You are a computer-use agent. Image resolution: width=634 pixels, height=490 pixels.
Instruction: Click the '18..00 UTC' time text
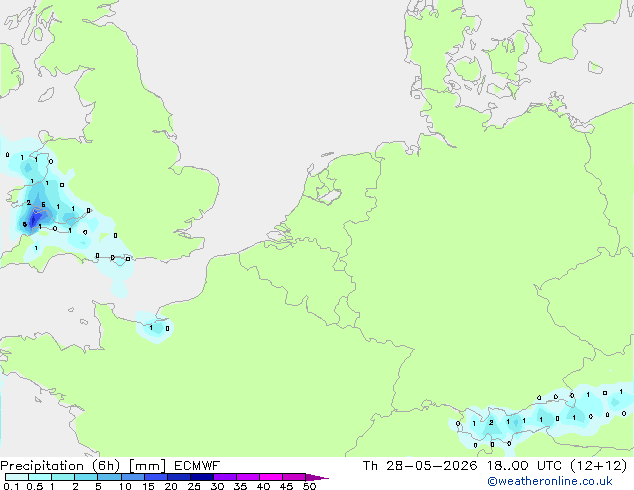[x=524, y=466]
